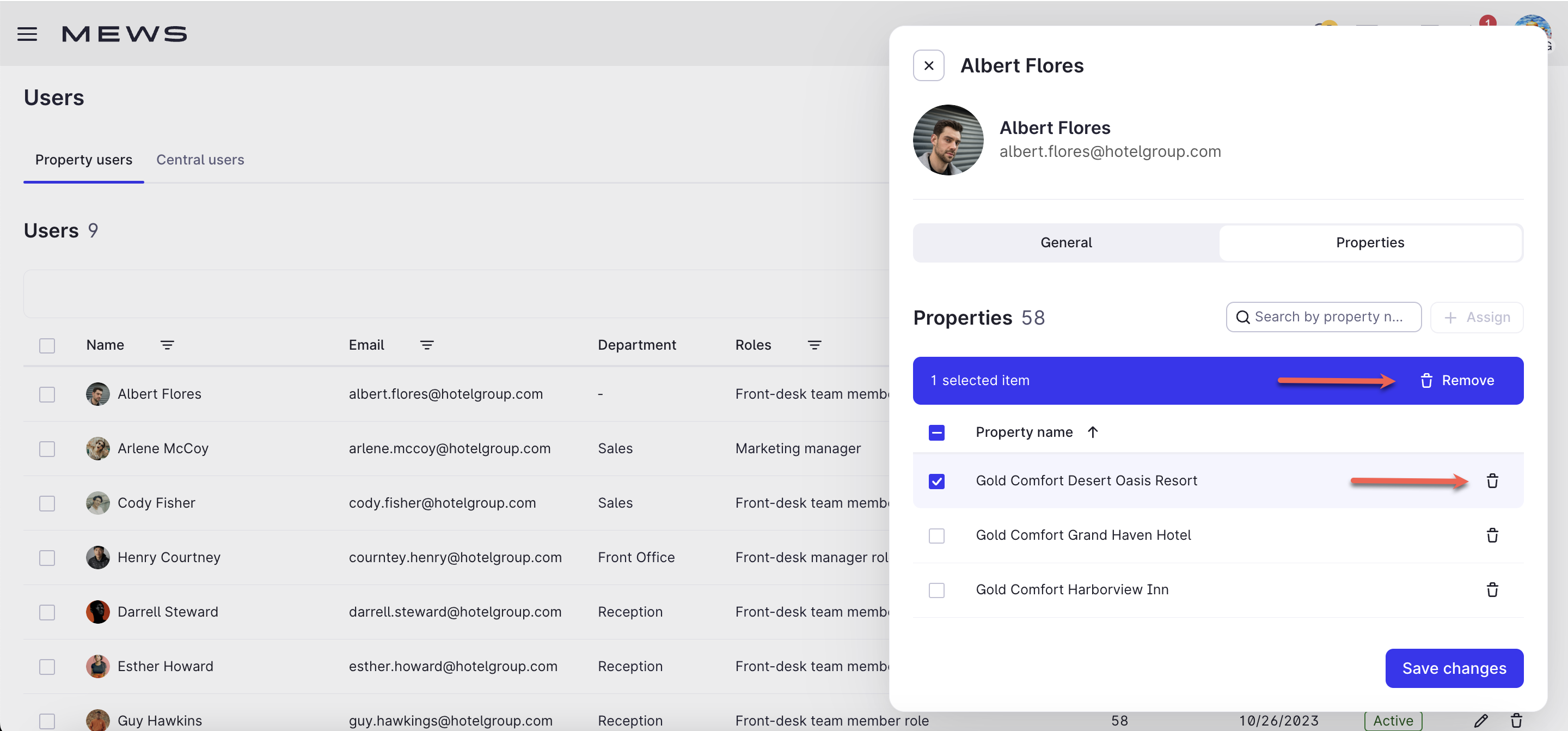This screenshot has height=731, width=1568.
Task: Select the Arlene McCoy row checkbox
Action: [47, 449]
